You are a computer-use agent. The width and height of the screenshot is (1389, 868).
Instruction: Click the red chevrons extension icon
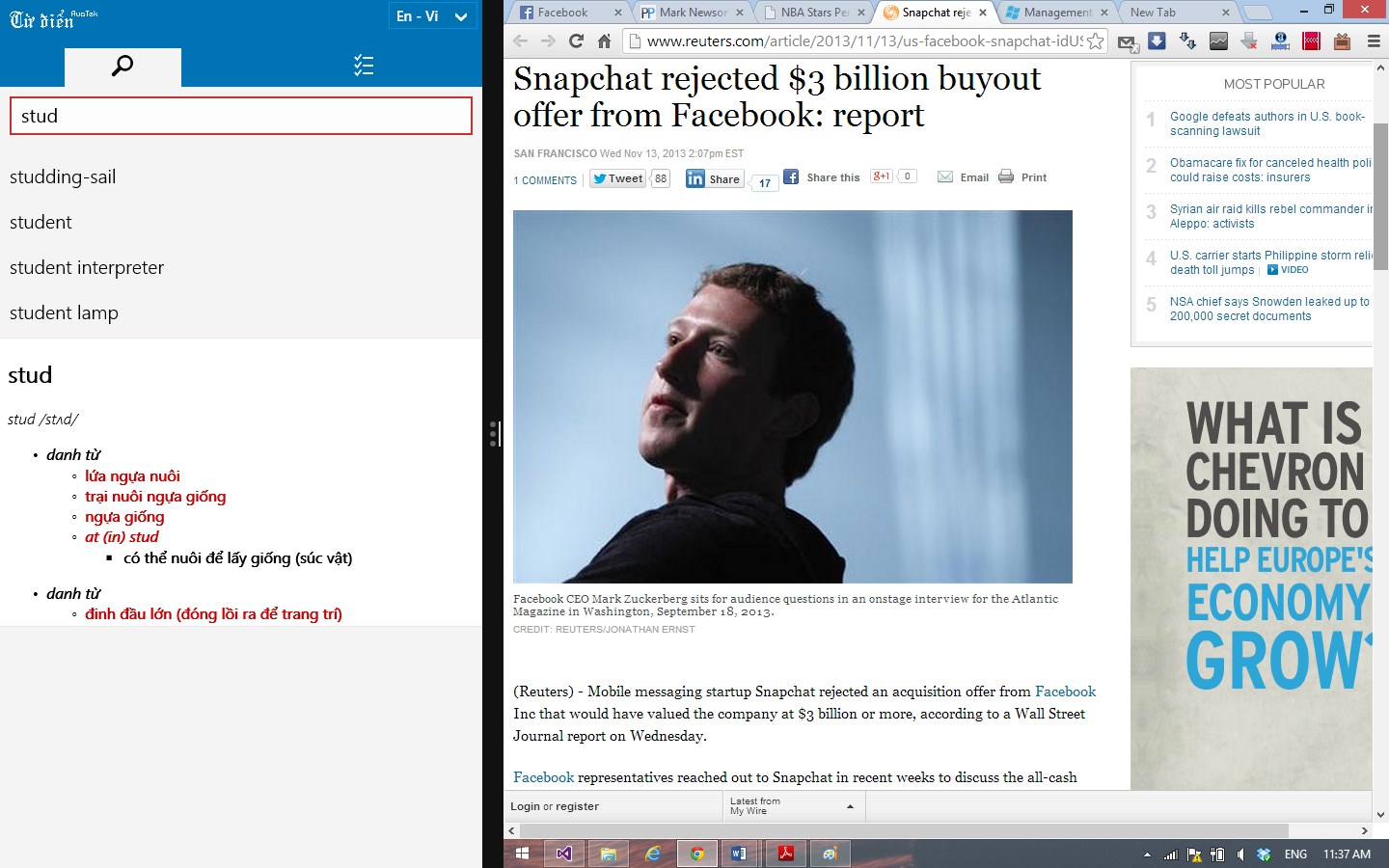click(1311, 41)
